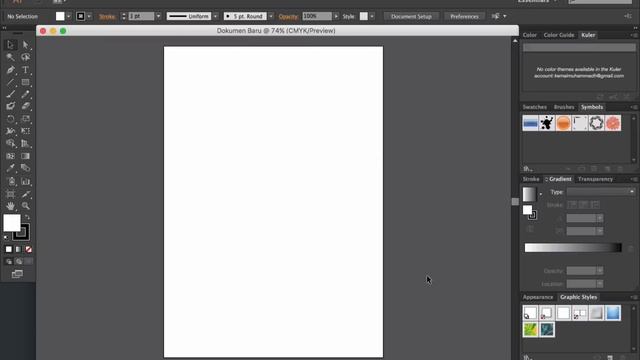This screenshot has width=640, height=360.
Task: Expand gradient swatch preset arrow
Action: click(541, 194)
